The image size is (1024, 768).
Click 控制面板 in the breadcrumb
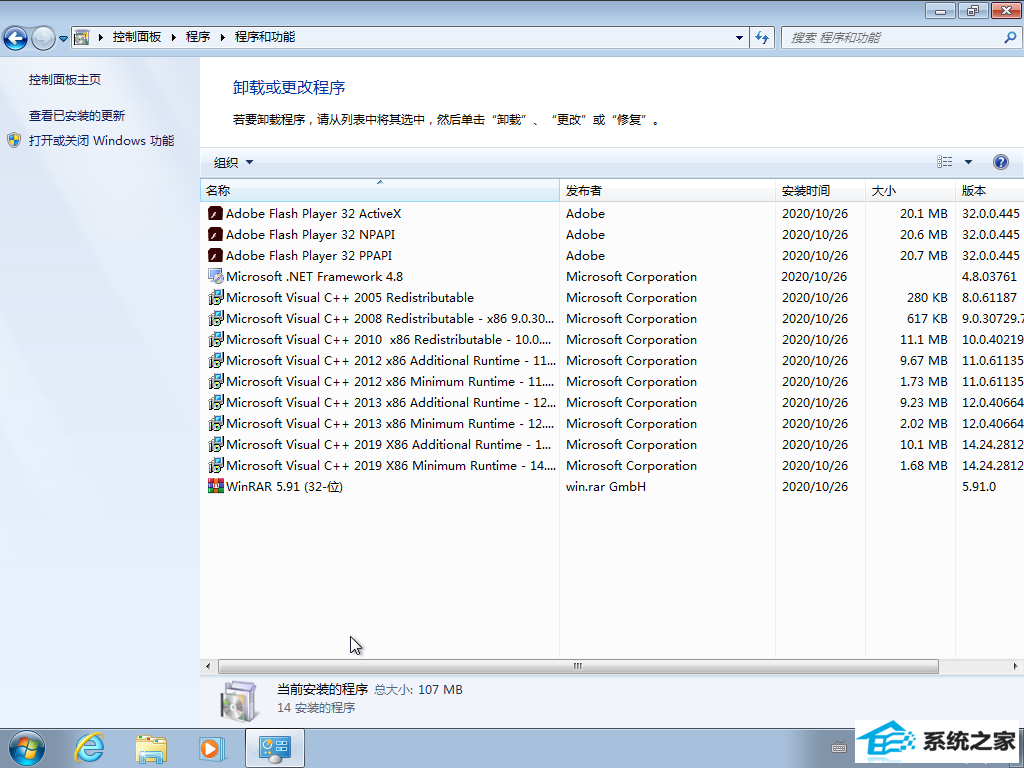(136, 37)
